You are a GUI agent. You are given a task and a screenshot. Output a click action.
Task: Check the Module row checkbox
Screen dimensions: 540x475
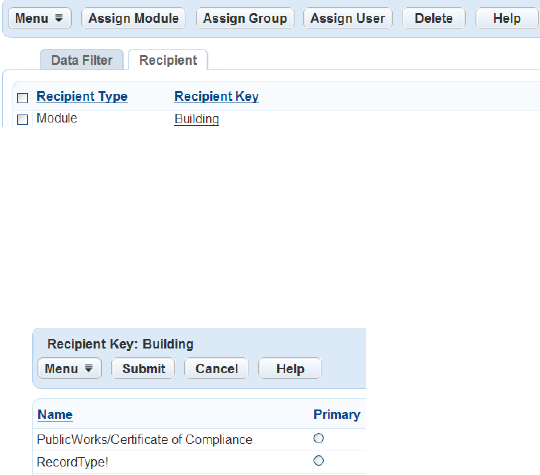pos(22,120)
